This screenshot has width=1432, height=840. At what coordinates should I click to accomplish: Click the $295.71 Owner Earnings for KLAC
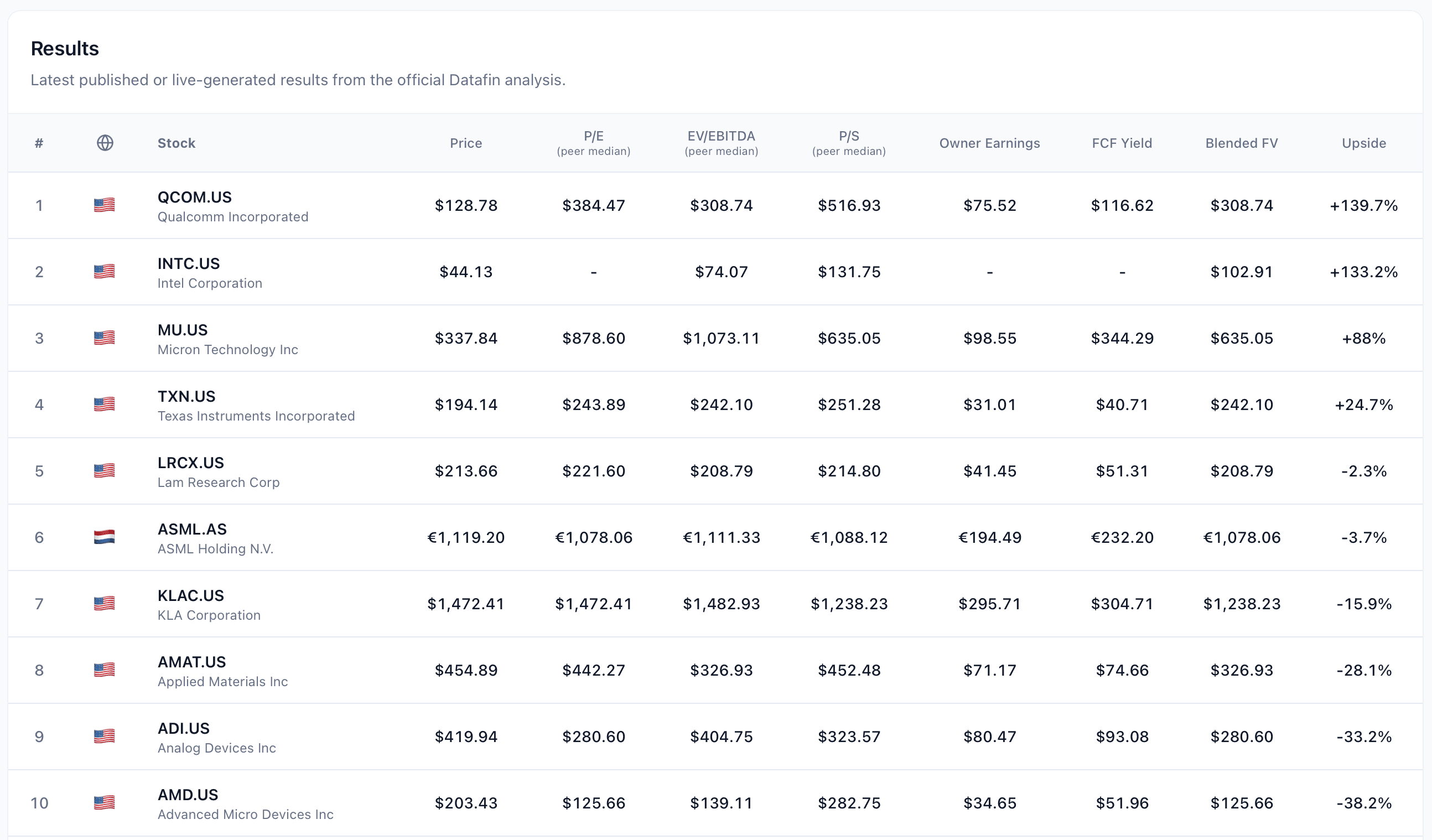click(x=989, y=604)
